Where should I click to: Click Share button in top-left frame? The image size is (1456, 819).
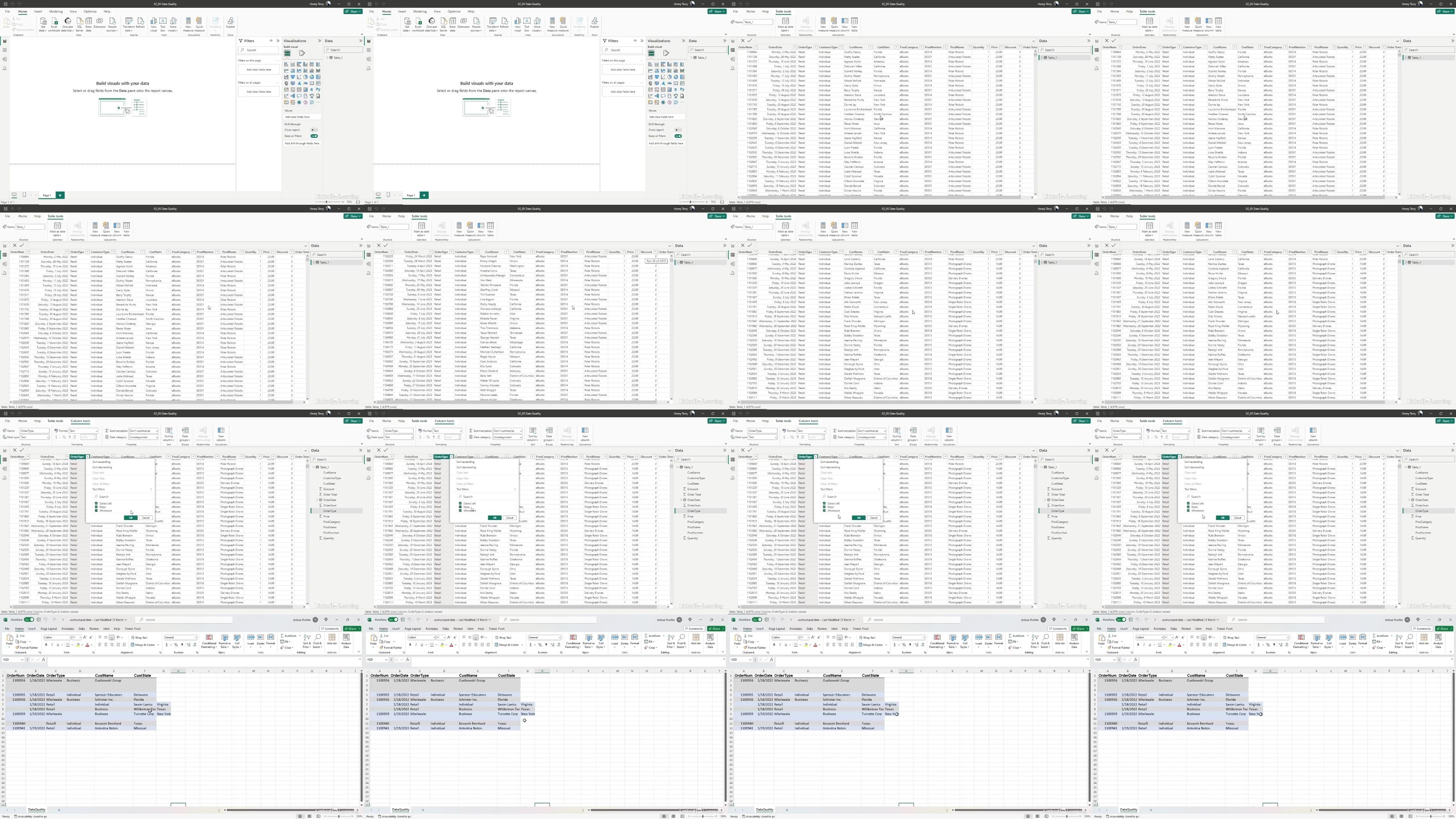coord(353,11)
